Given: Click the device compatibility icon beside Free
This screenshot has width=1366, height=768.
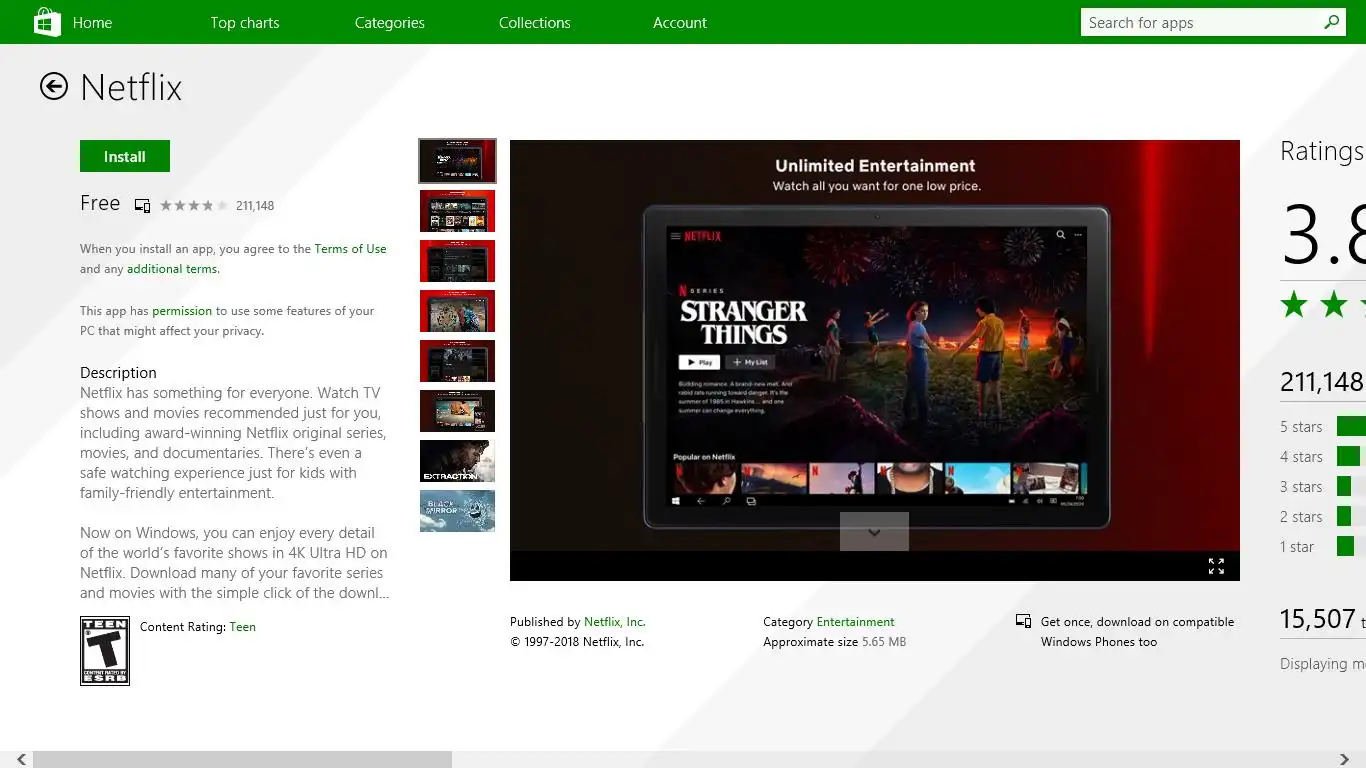Looking at the screenshot, I should [x=142, y=206].
